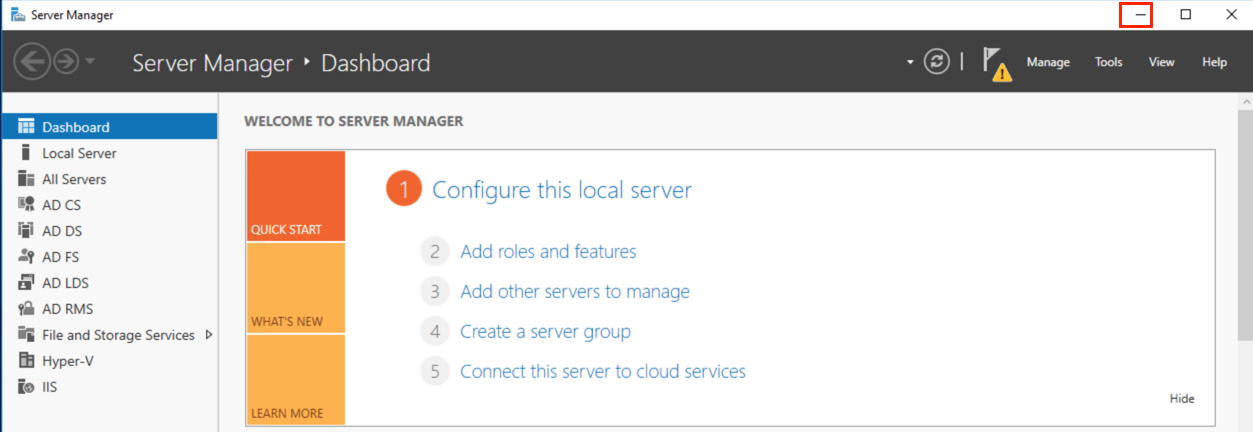
Task: Click Connect this server to cloud services
Action: pyautogui.click(x=603, y=371)
